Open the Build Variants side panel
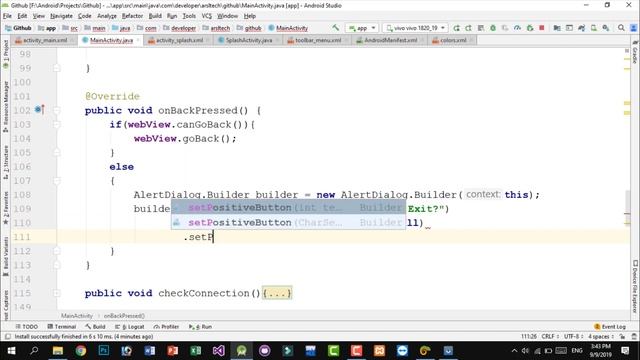640x360 pixels. coord(6,256)
